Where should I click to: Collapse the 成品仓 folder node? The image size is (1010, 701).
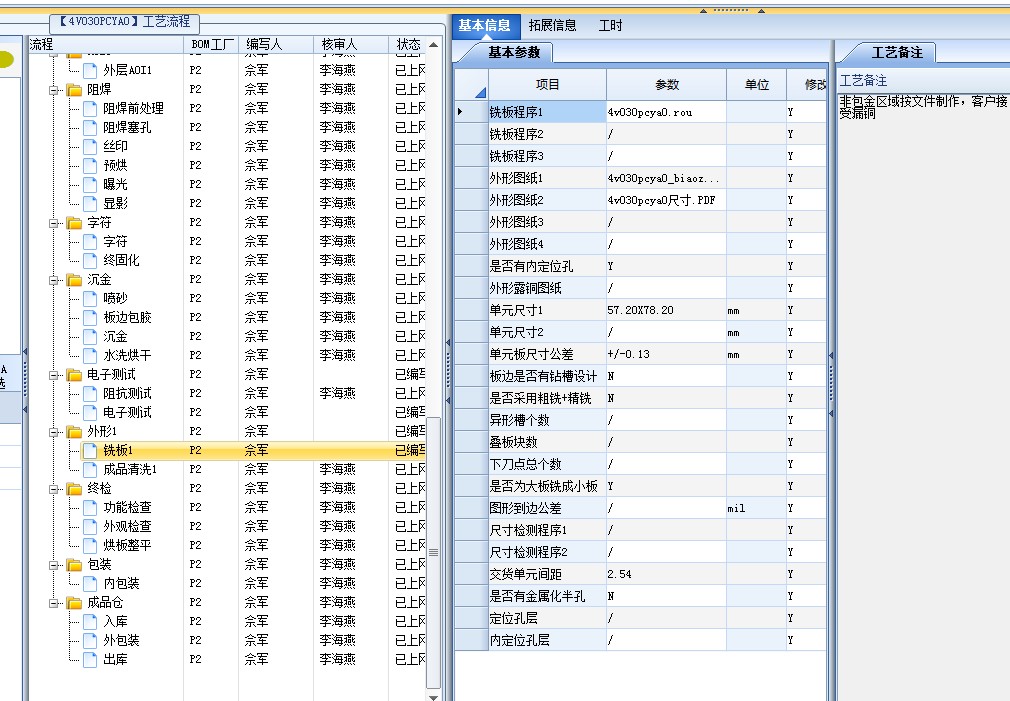coord(54,603)
